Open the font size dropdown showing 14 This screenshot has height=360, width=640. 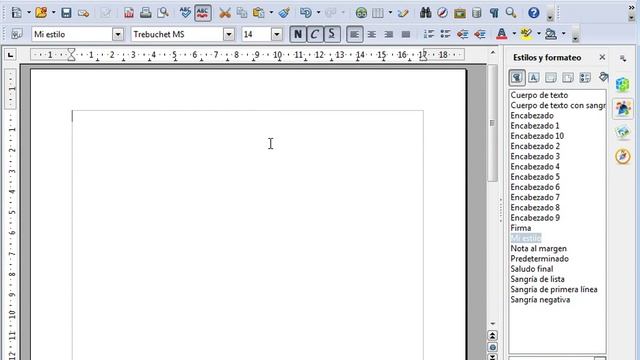tap(277, 34)
